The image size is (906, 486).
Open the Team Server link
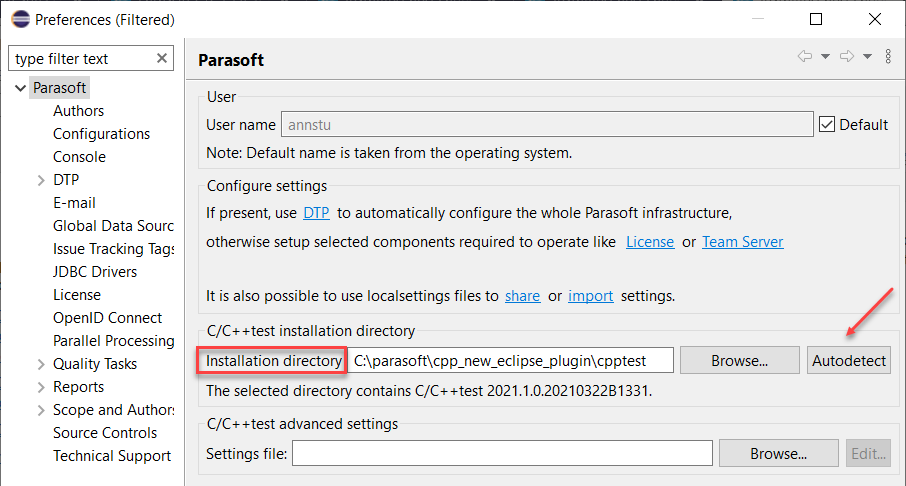[742, 242]
